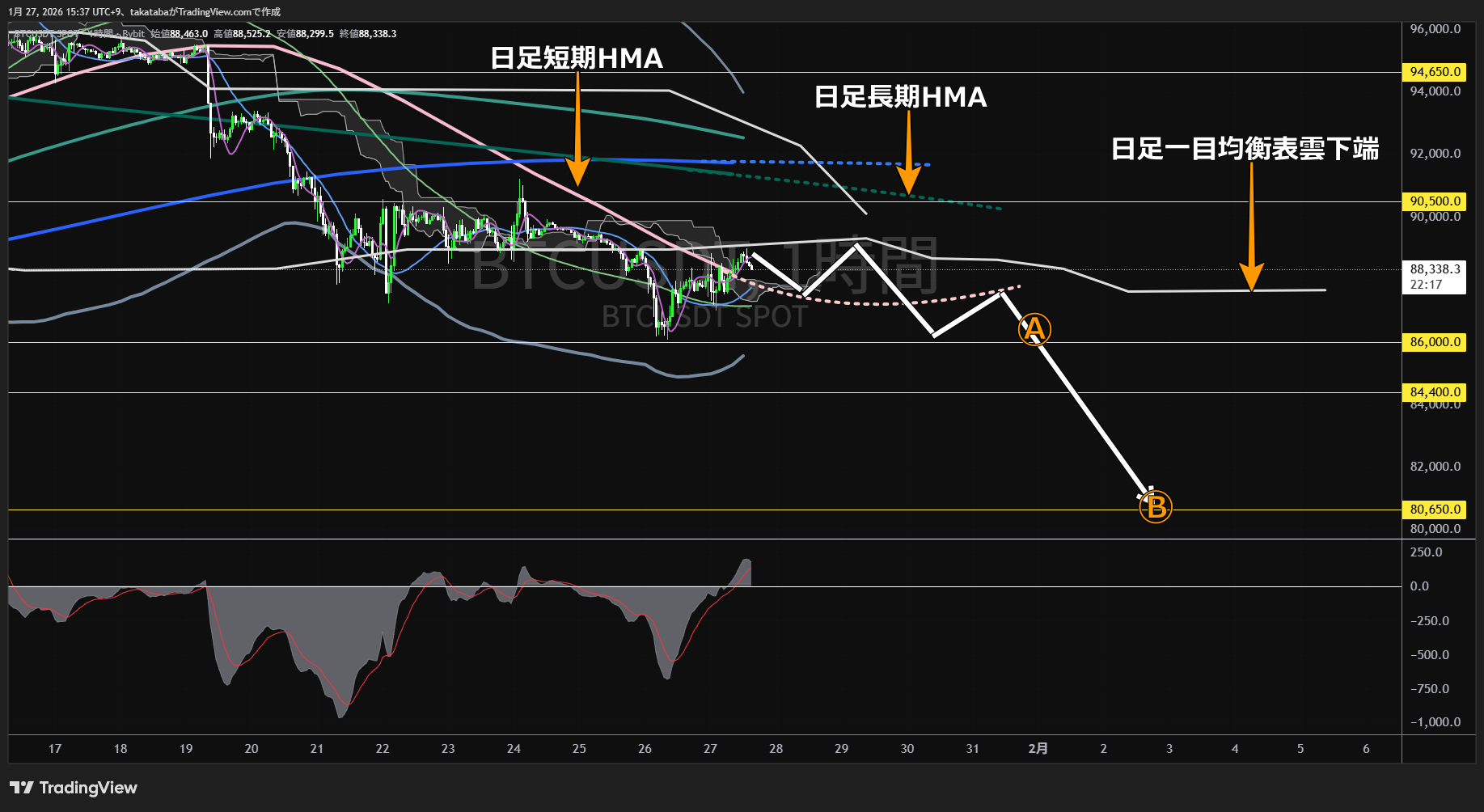This screenshot has height=812, width=1484.
Task: Select the 日足一目均衡表雲下端 text annotation
Action: 1245,149
